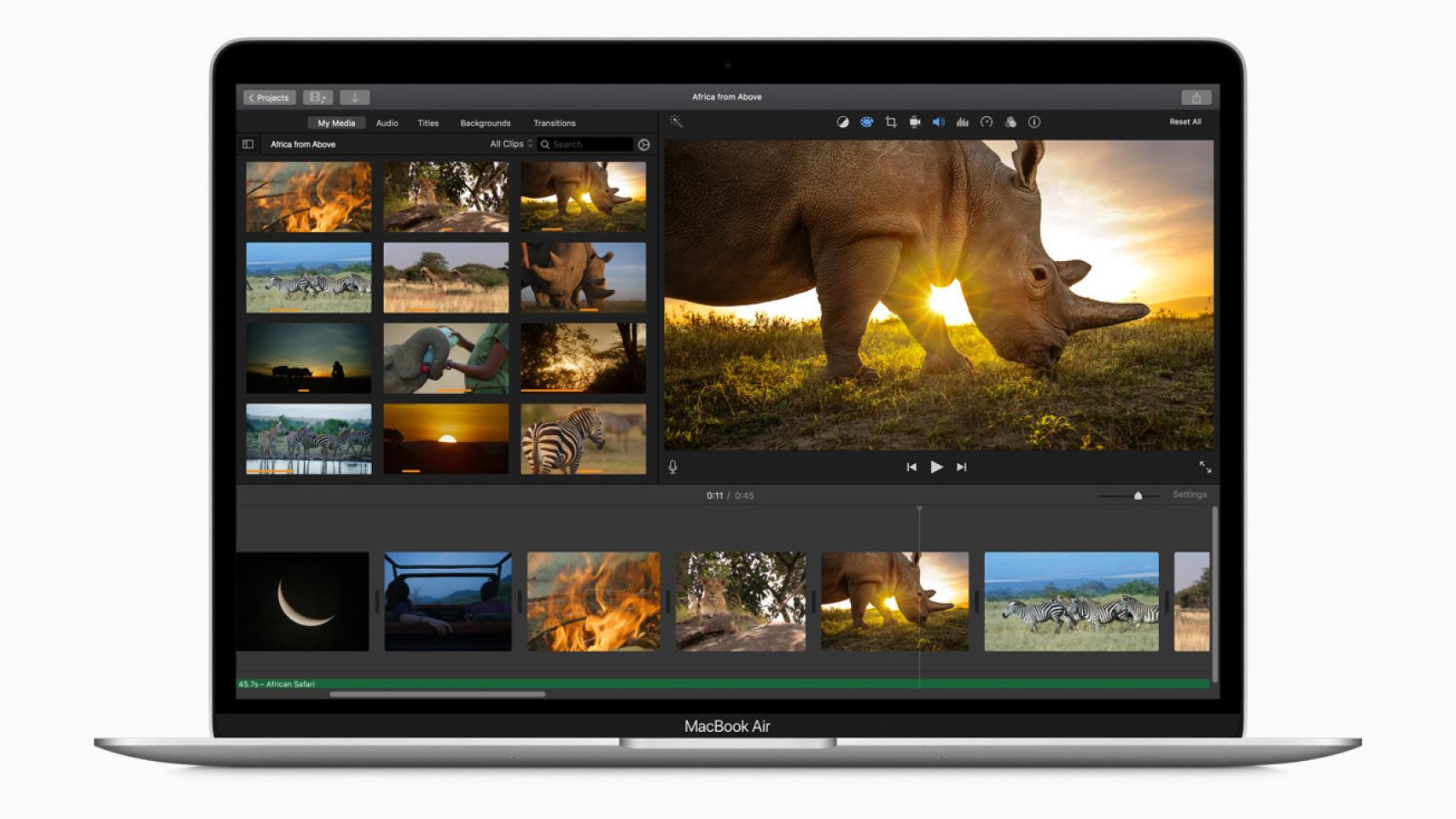1456x819 pixels.
Task: Select the lion timeline clip
Action: pyautogui.click(x=740, y=601)
